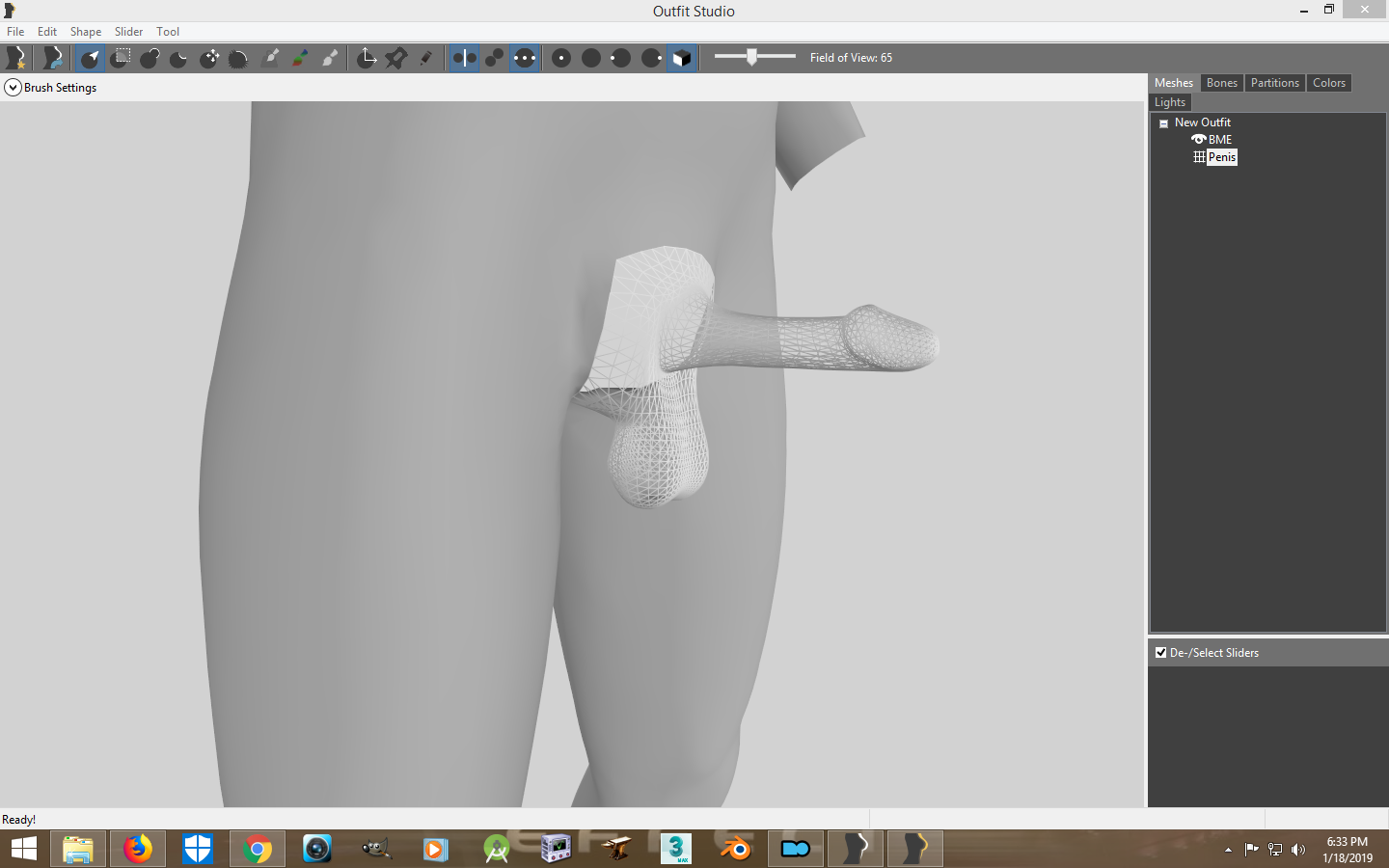
Task: Show hidden system tray icons
Action: click(x=1228, y=850)
